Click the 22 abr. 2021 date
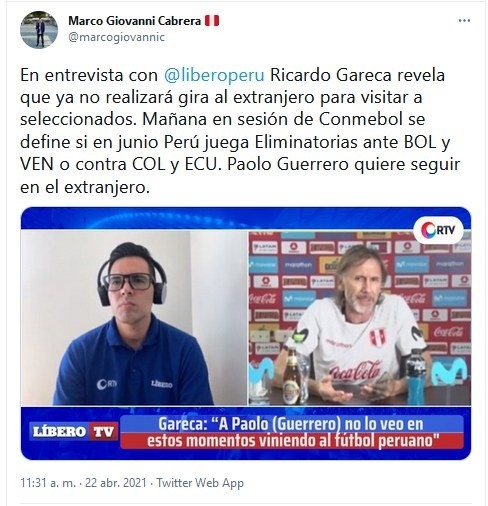488x506 pixels. 116,483
